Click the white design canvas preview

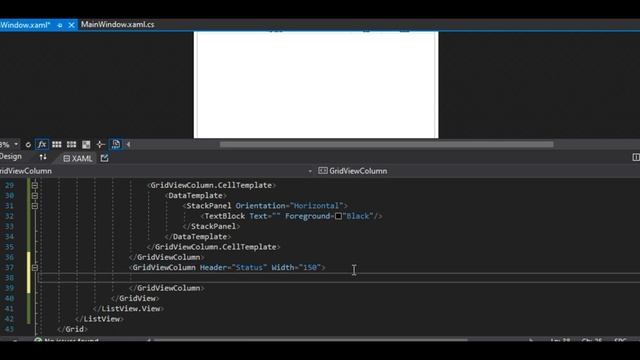(x=316, y=84)
